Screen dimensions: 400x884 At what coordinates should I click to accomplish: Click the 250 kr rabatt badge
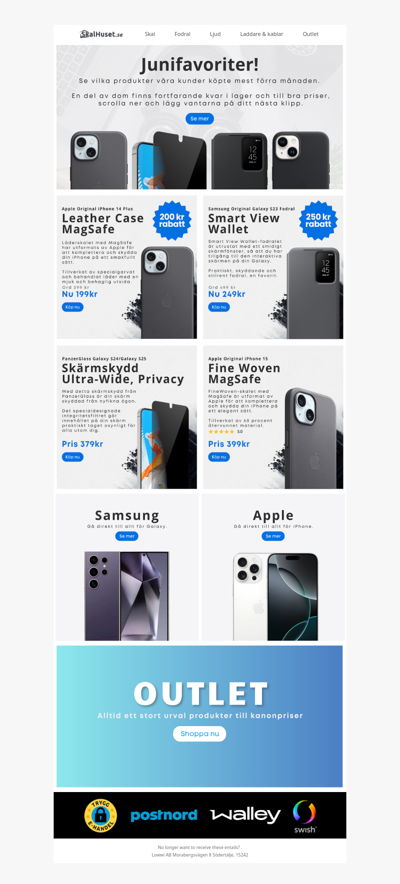pos(318,220)
